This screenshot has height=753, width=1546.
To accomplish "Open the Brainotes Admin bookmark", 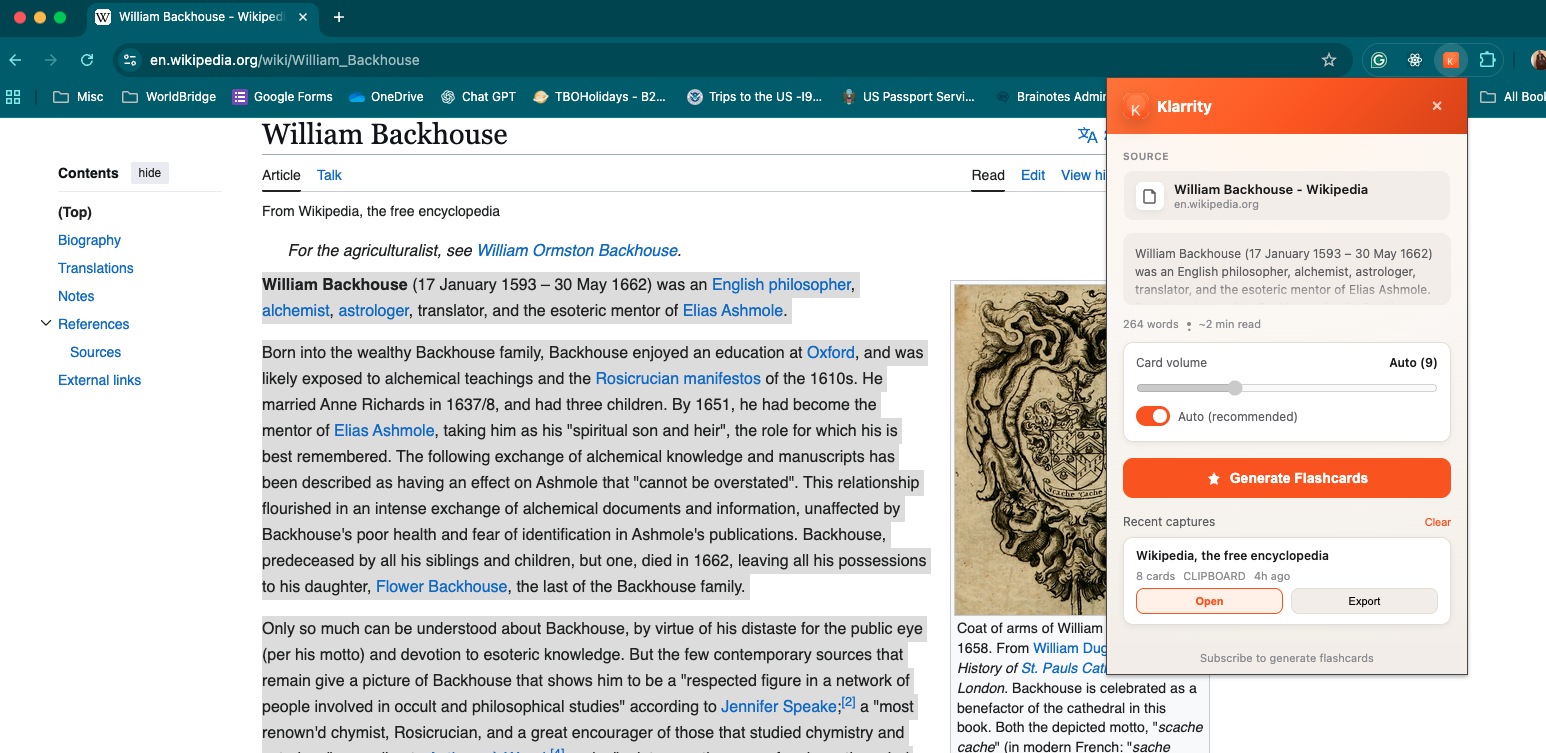I will [1050, 97].
